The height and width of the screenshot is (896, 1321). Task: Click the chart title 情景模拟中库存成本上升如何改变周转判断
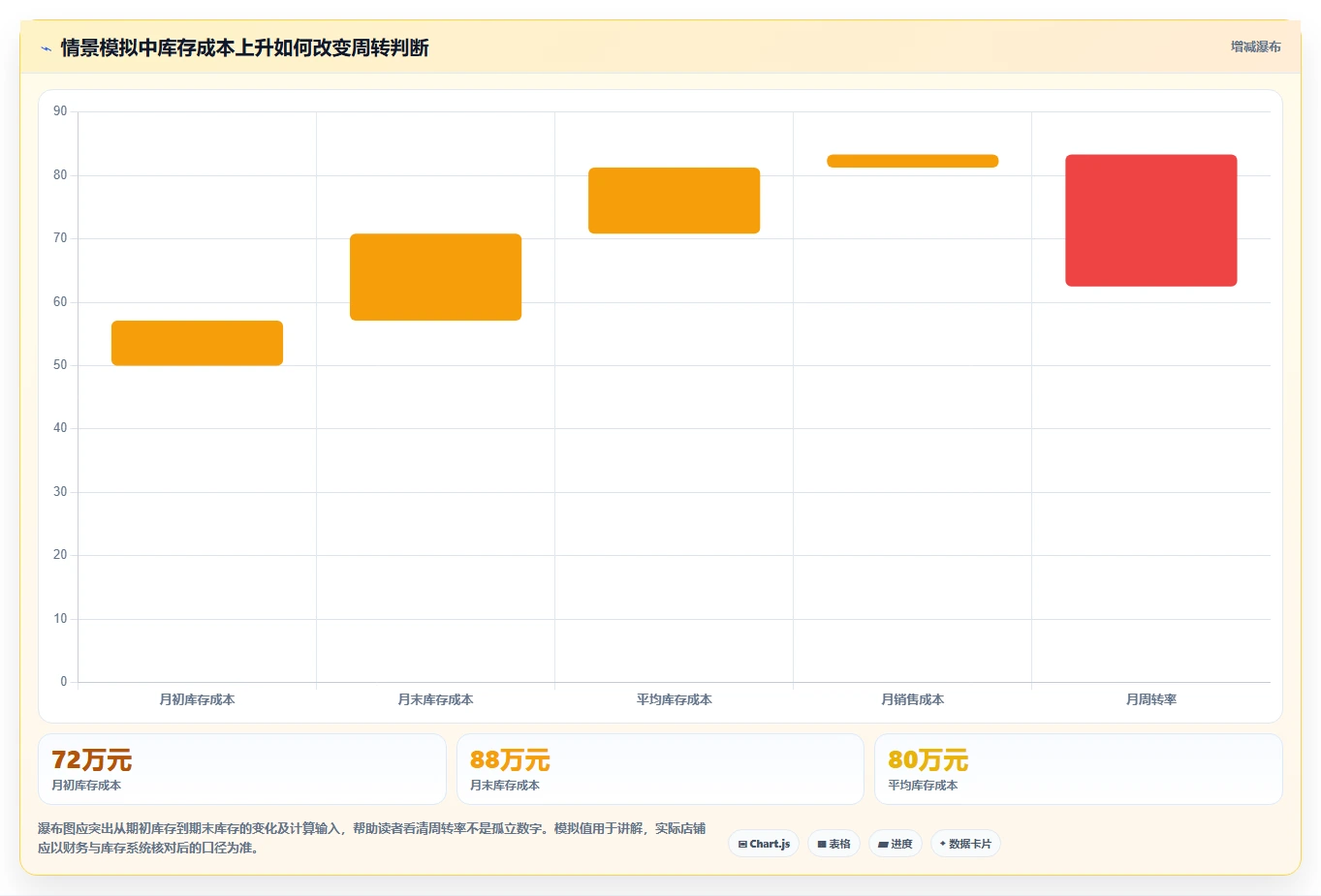point(245,47)
